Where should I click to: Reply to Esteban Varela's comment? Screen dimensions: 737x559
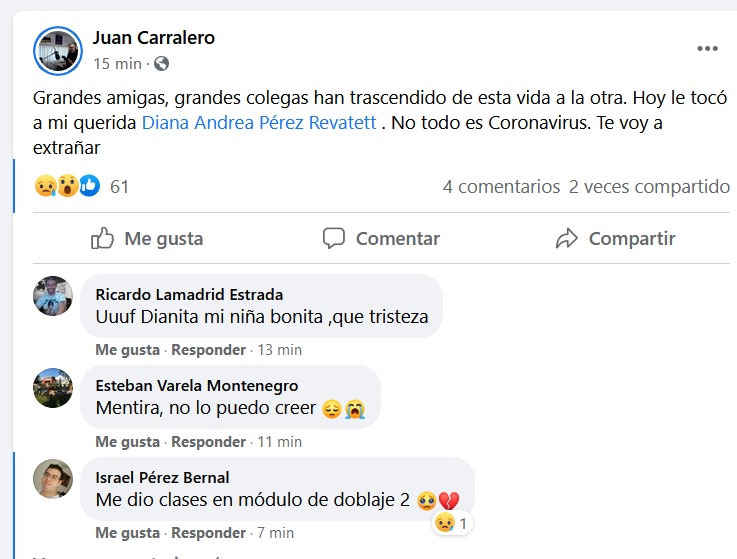click(x=208, y=442)
